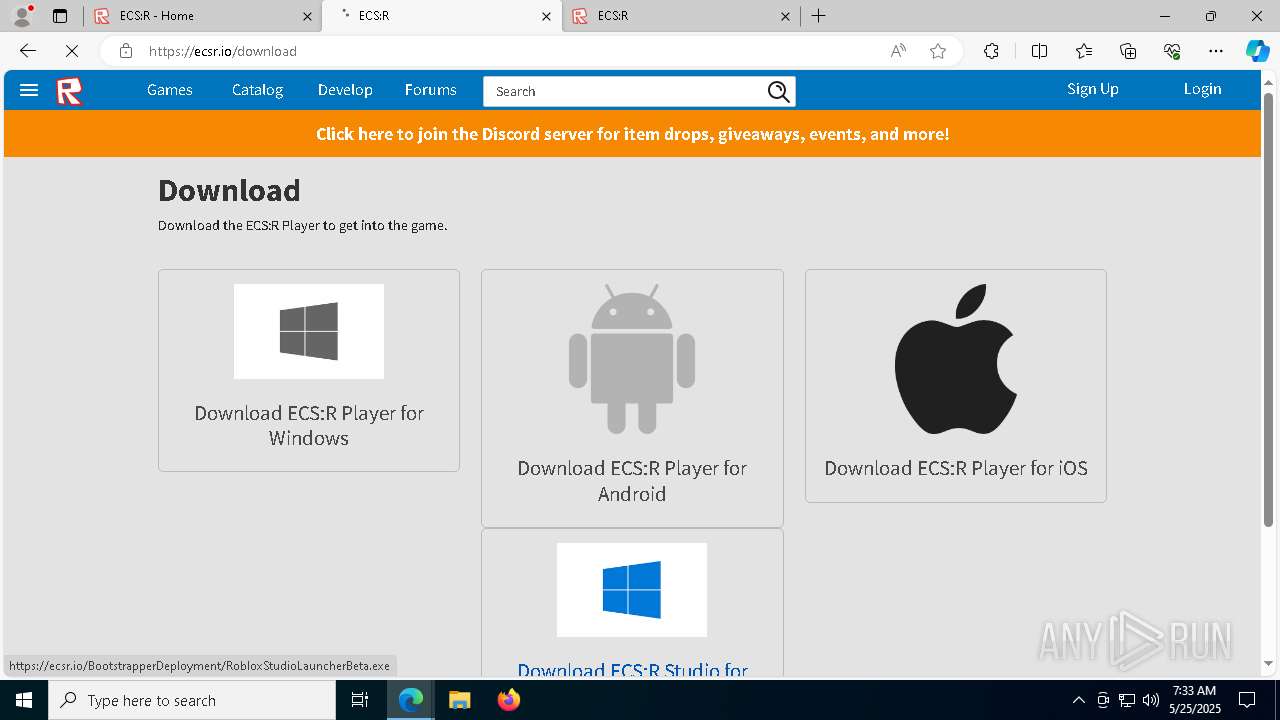The width and height of the screenshot is (1280, 720).
Task: Click the Android robot icon
Action: [x=632, y=358]
